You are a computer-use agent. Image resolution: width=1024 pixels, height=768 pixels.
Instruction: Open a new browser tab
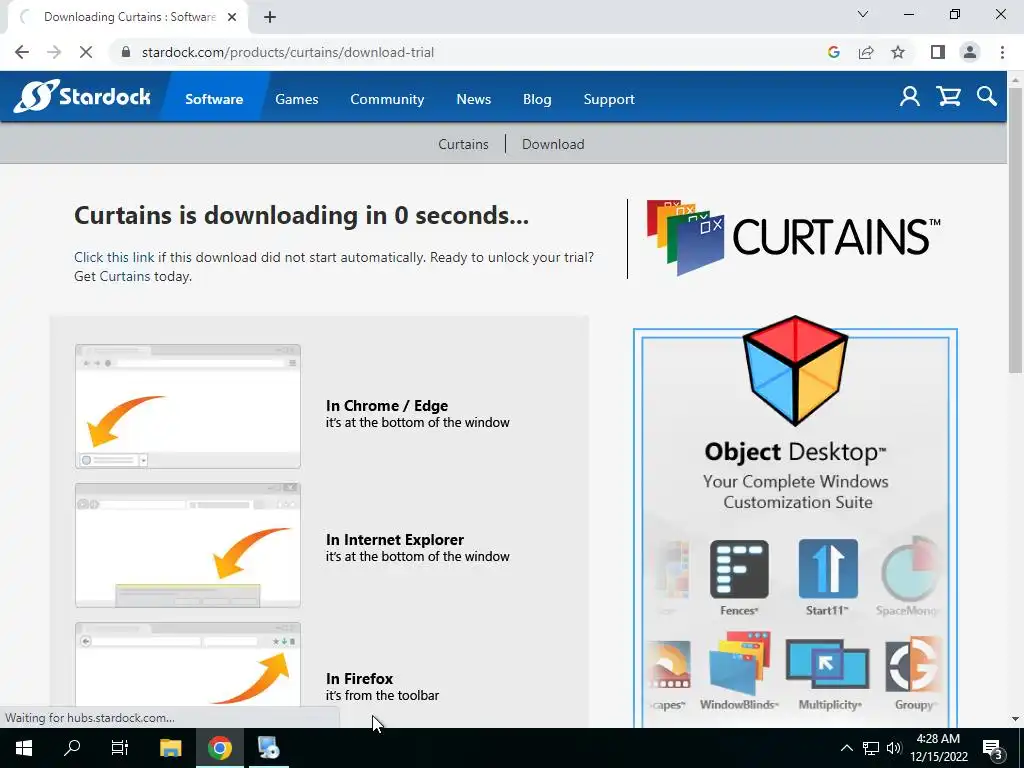click(270, 17)
